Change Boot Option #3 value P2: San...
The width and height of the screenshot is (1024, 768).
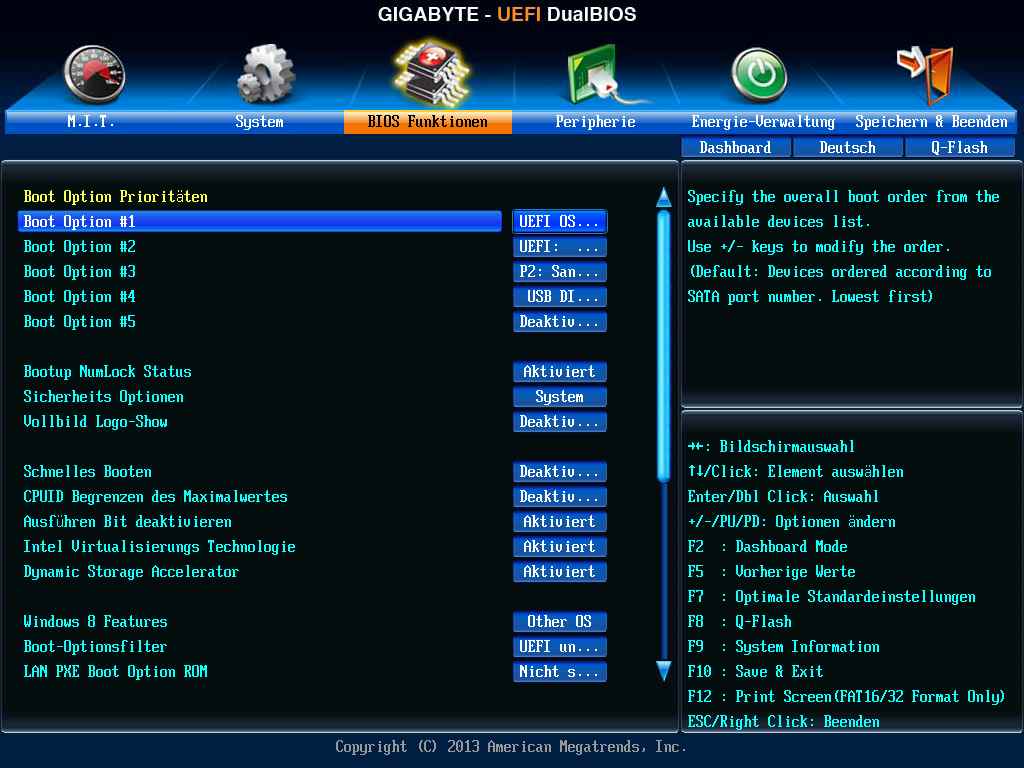pyautogui.click(x=560, y=272)
